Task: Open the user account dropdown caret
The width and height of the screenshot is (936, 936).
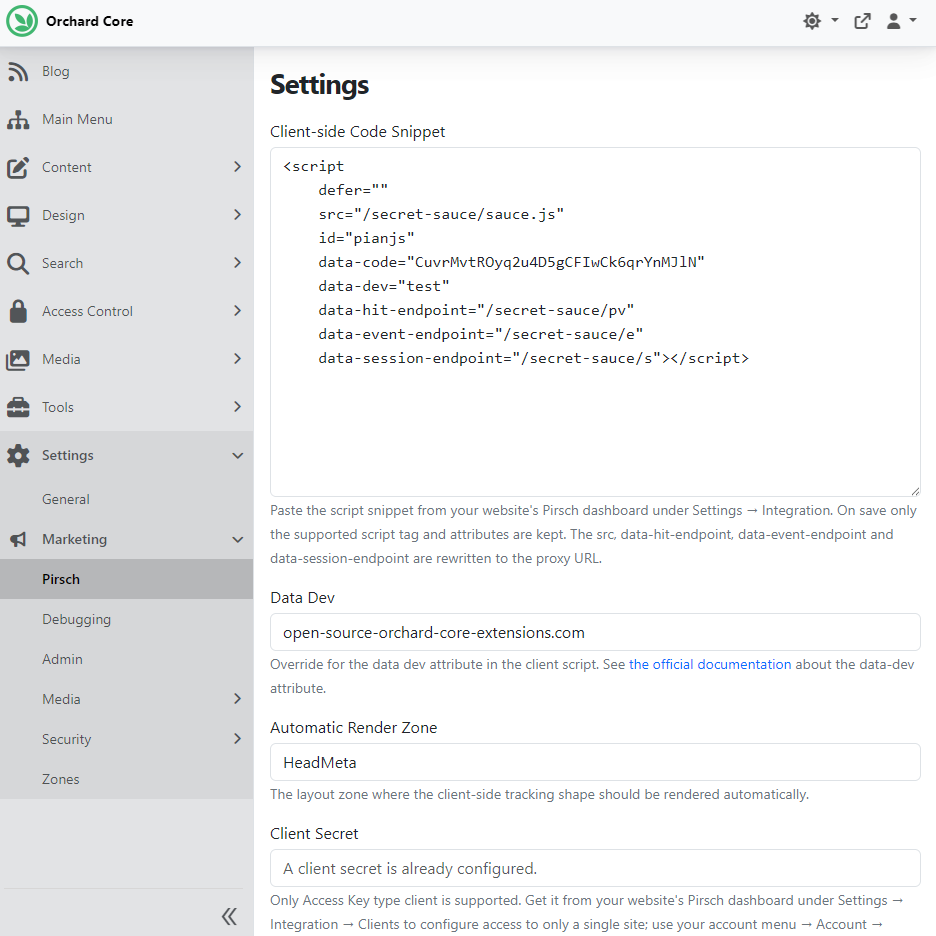Action: coord(913,20)
